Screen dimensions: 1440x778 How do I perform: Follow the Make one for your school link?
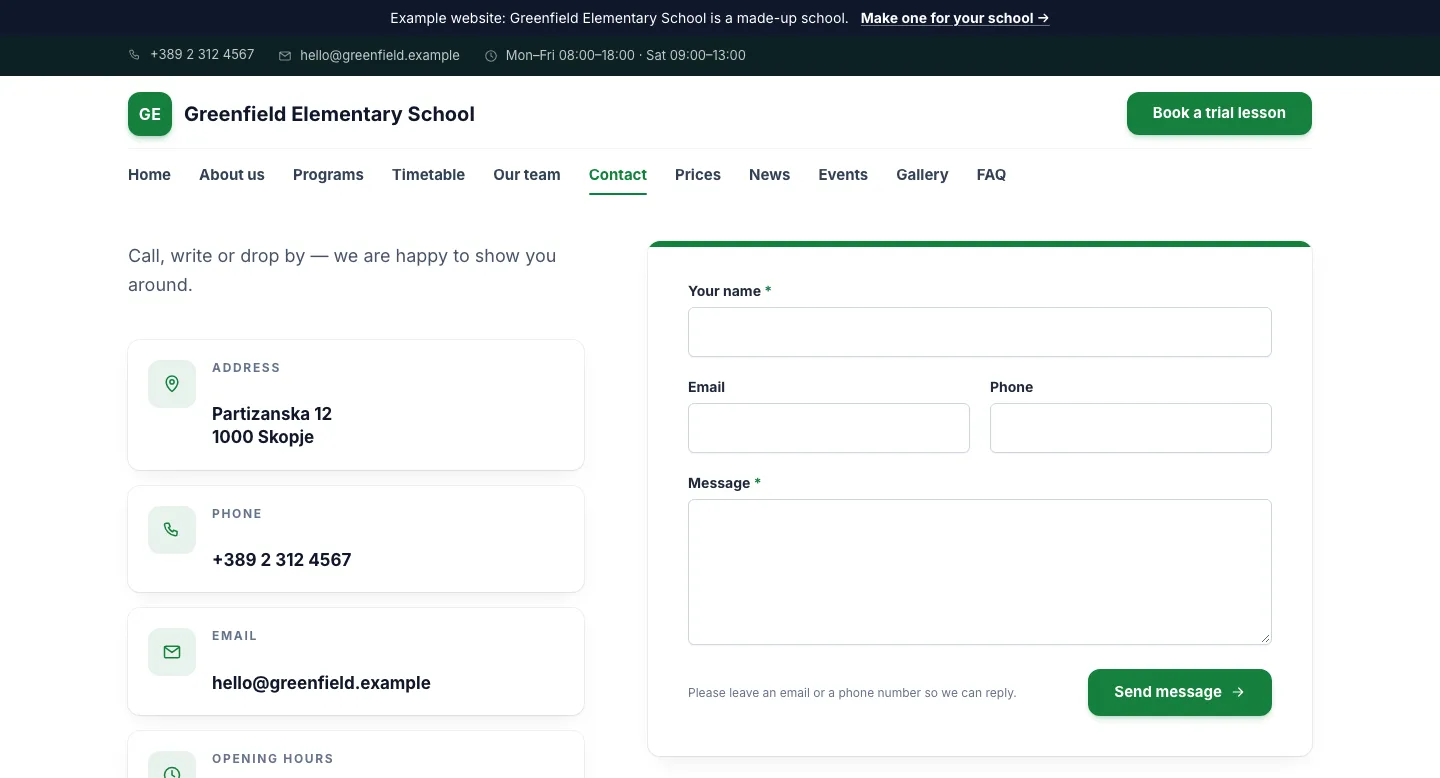(955, 18)
